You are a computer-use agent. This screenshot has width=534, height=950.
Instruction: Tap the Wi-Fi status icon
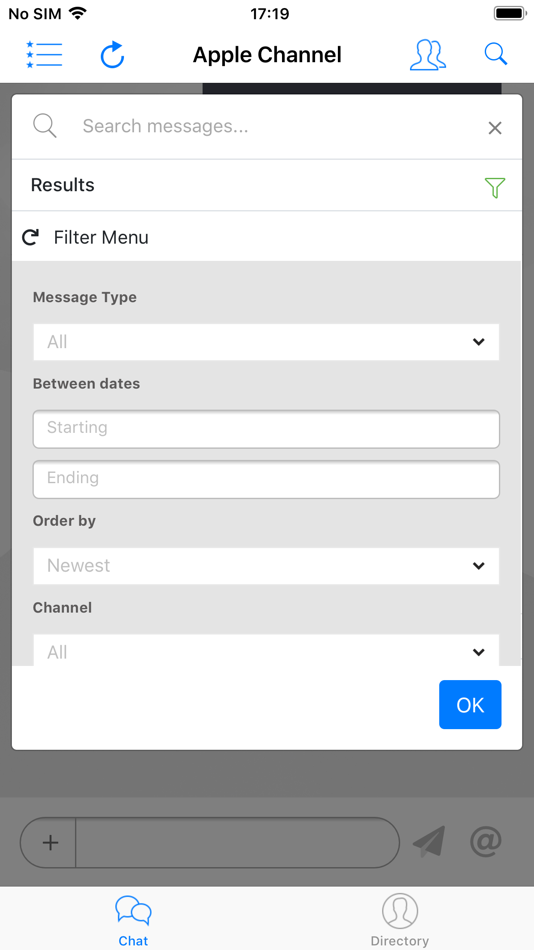click(78, 13)
